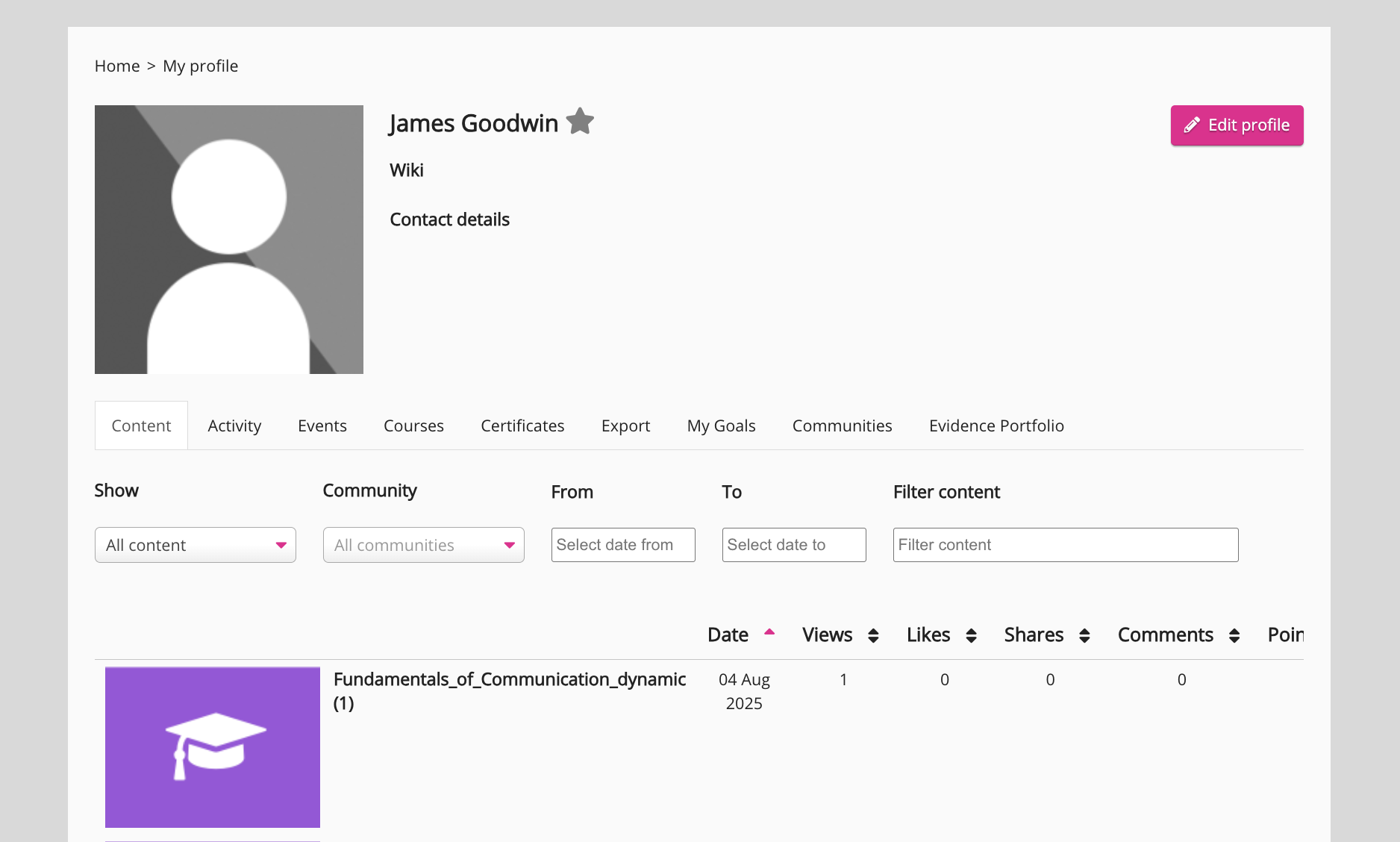Open the 'Select date from' picker
This screenshot has width=1400, height=842.
pyautogui.click(x=623, y=545)
